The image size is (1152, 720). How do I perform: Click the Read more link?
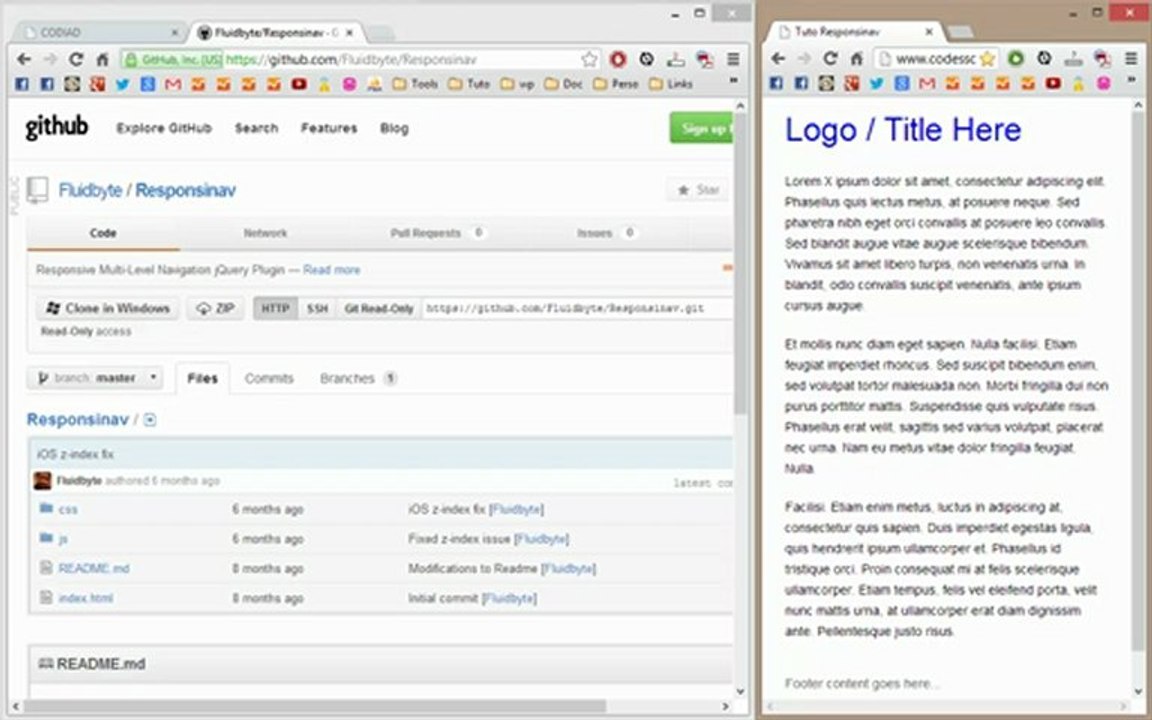331,270
